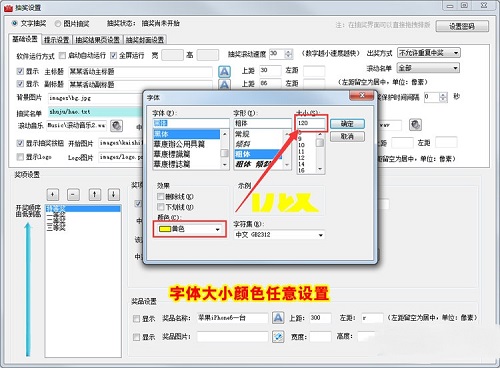
Task: Select 黑体 in the font list
Action: 187,134
